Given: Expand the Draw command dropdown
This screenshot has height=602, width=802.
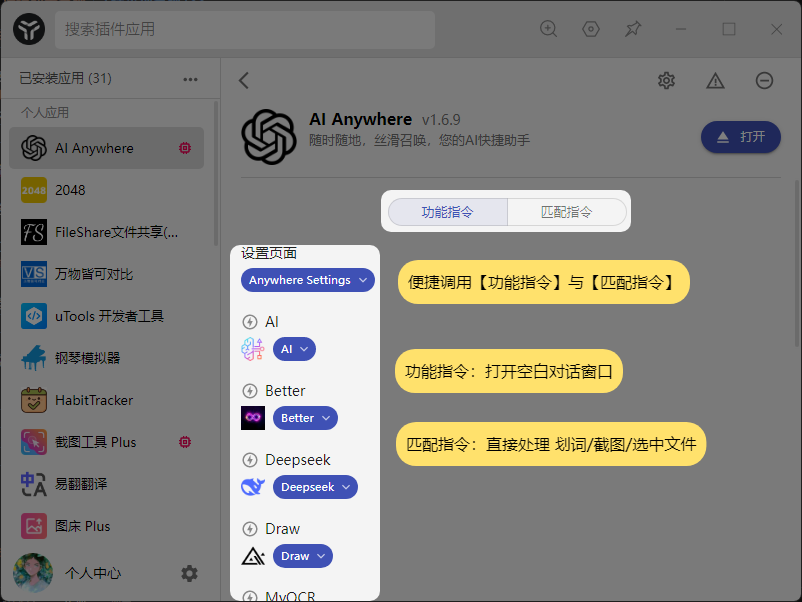Looking at the screenshot, I should pos(302,556).
